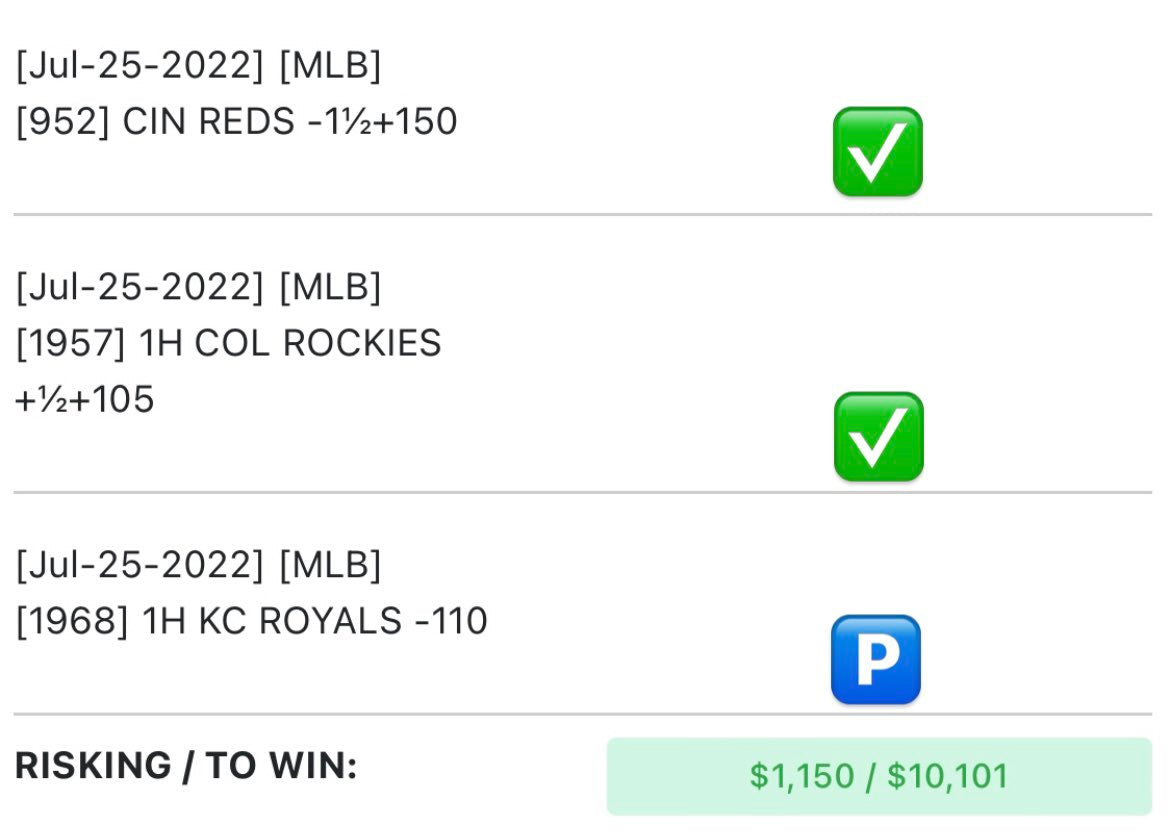Click the MLB tag above the Rockies bet
1170x839 pixels.
(x=330, y=288)
